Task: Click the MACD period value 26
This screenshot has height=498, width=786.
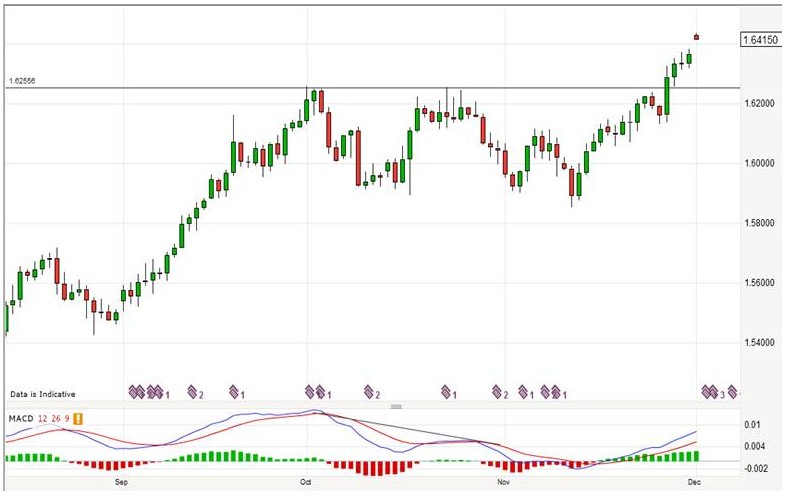Action: coord(56,419)
